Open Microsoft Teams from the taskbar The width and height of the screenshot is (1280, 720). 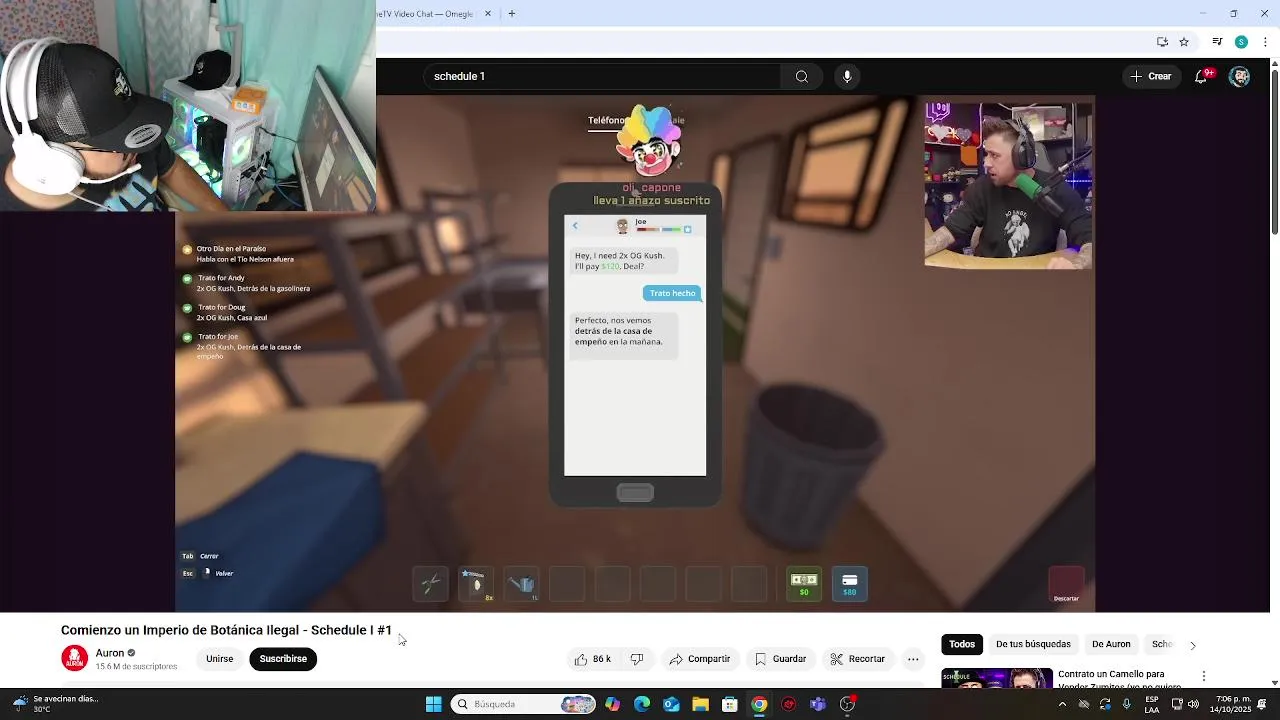(818, 704)
